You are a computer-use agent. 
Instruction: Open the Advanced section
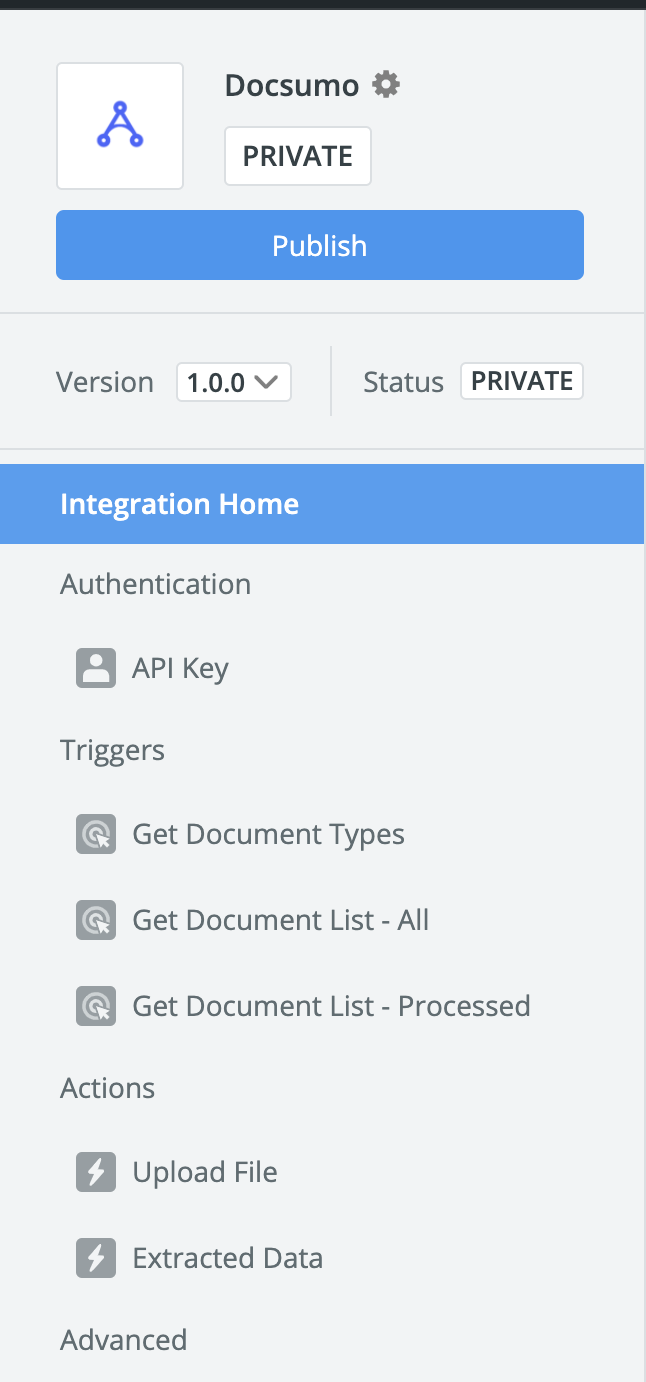pyautogui.click(x=123, y=1340)
